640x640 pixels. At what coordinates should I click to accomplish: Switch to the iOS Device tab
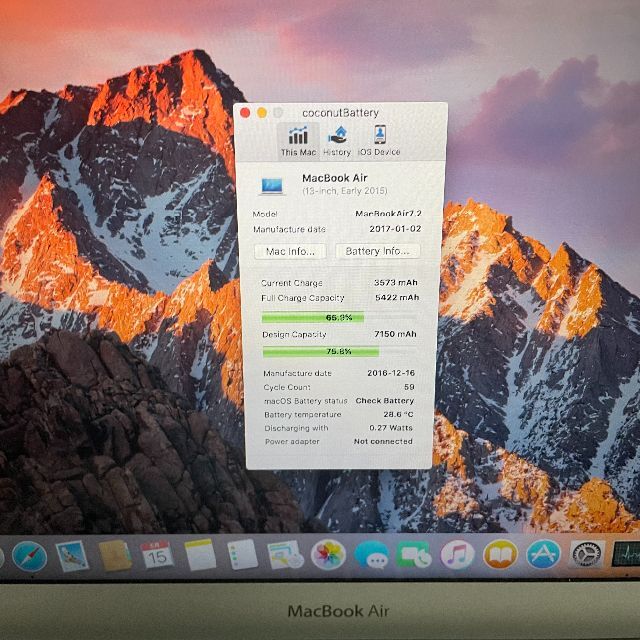click(379, 141)
